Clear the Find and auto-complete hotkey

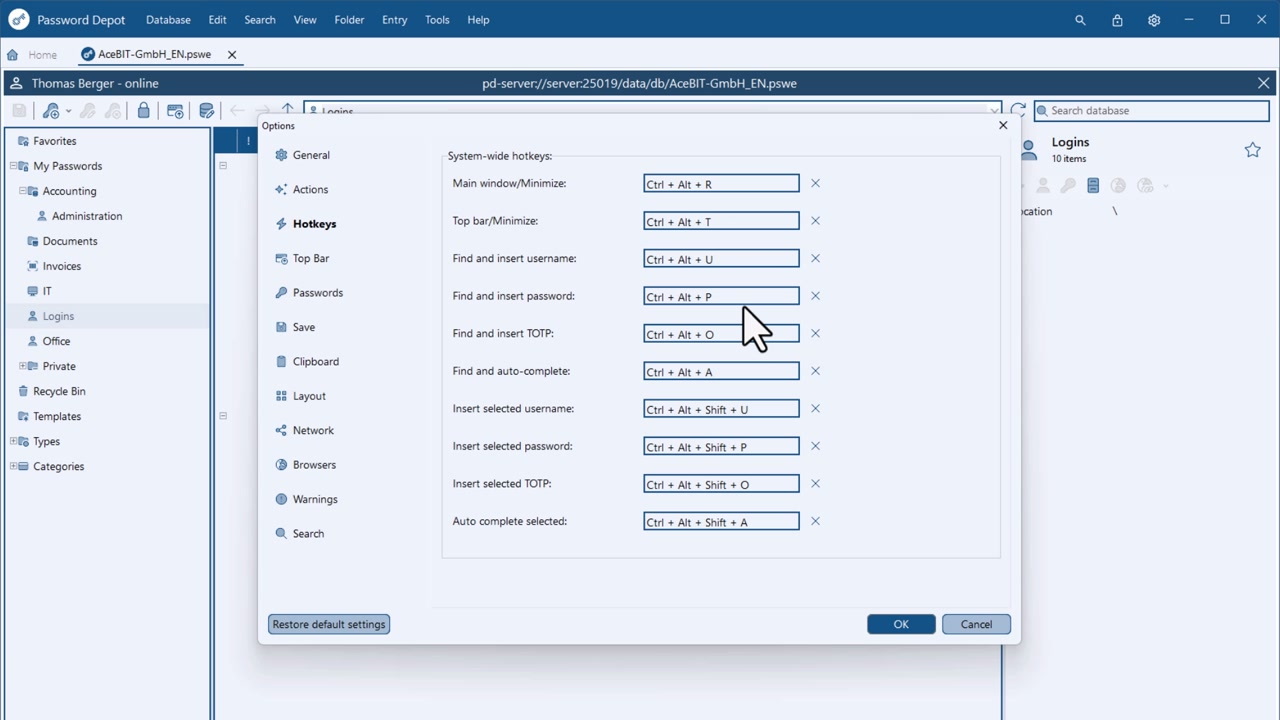(x=815, y=371)
